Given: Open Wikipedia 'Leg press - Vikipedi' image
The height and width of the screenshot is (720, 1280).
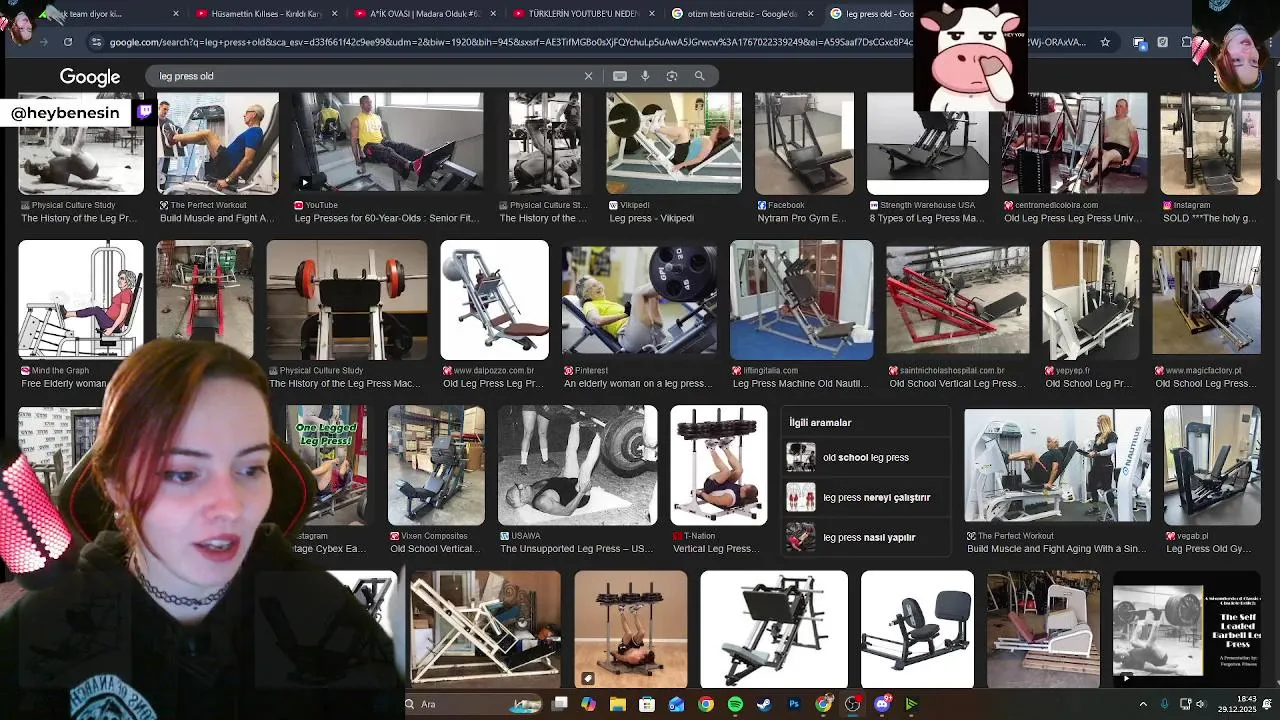Looking at the screenshot, I should 673,143.
